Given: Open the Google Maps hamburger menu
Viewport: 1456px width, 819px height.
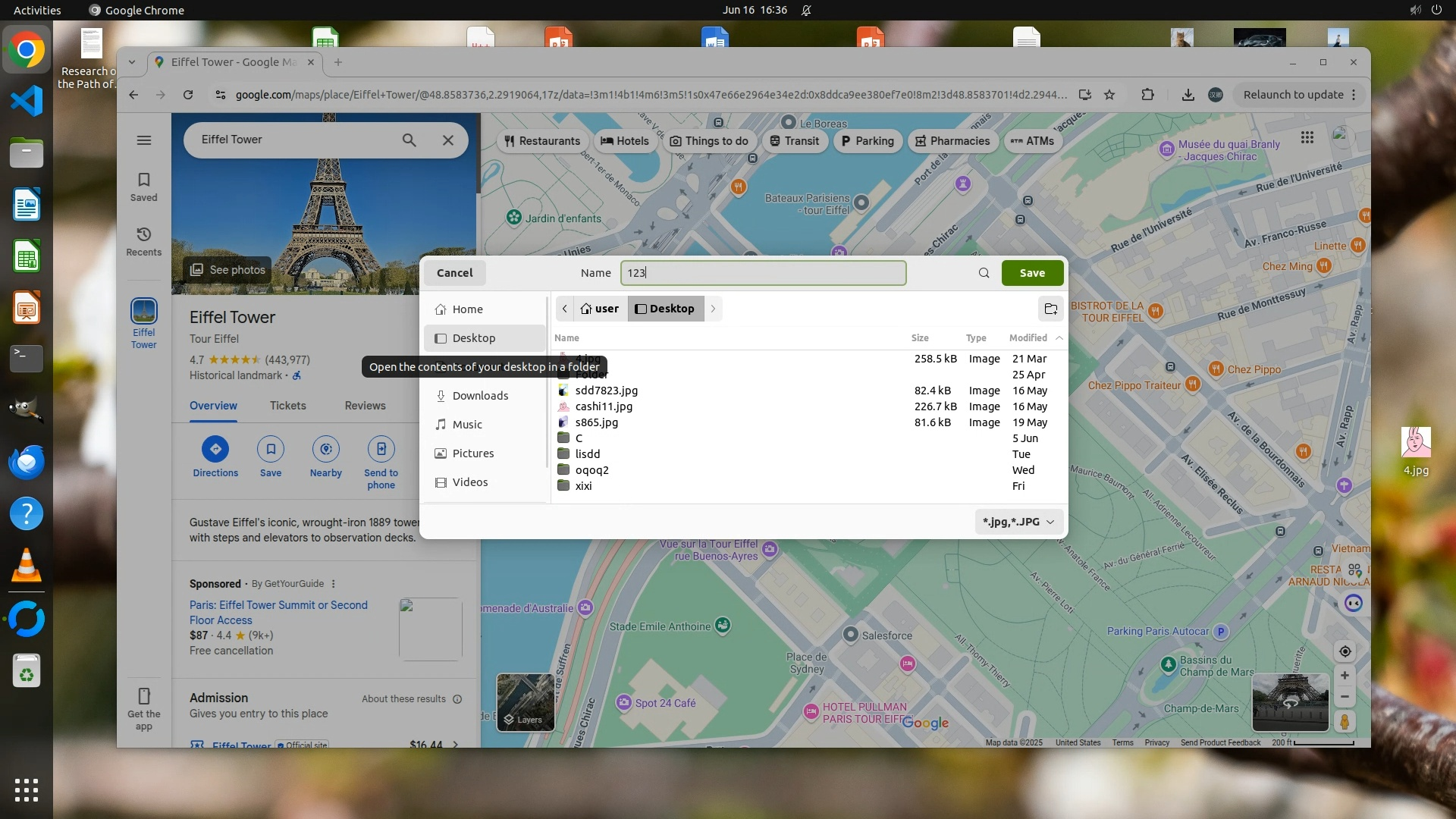Looking at the screenshot, I should (143, 140).
